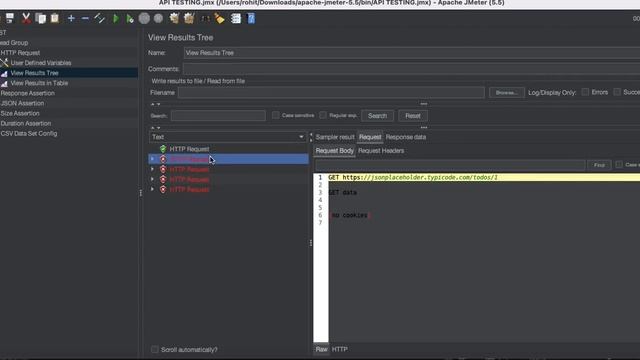Click the Browse... file button

coord(507,93)
